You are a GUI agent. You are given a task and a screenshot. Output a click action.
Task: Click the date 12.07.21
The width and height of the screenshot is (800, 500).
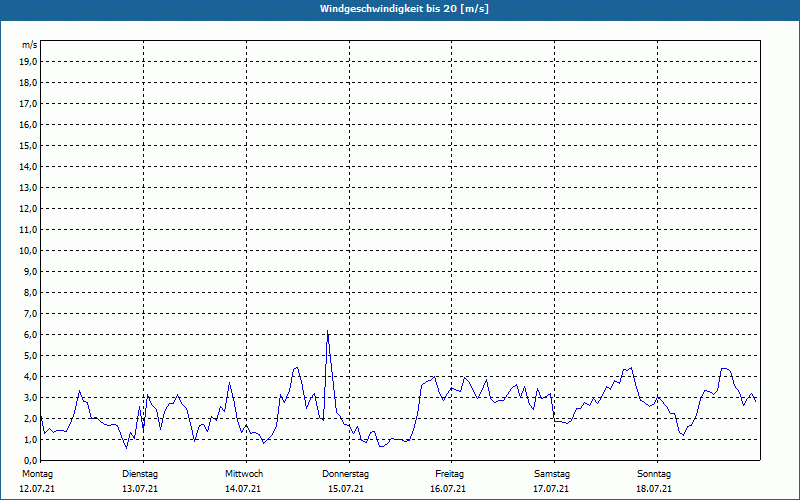36,489
